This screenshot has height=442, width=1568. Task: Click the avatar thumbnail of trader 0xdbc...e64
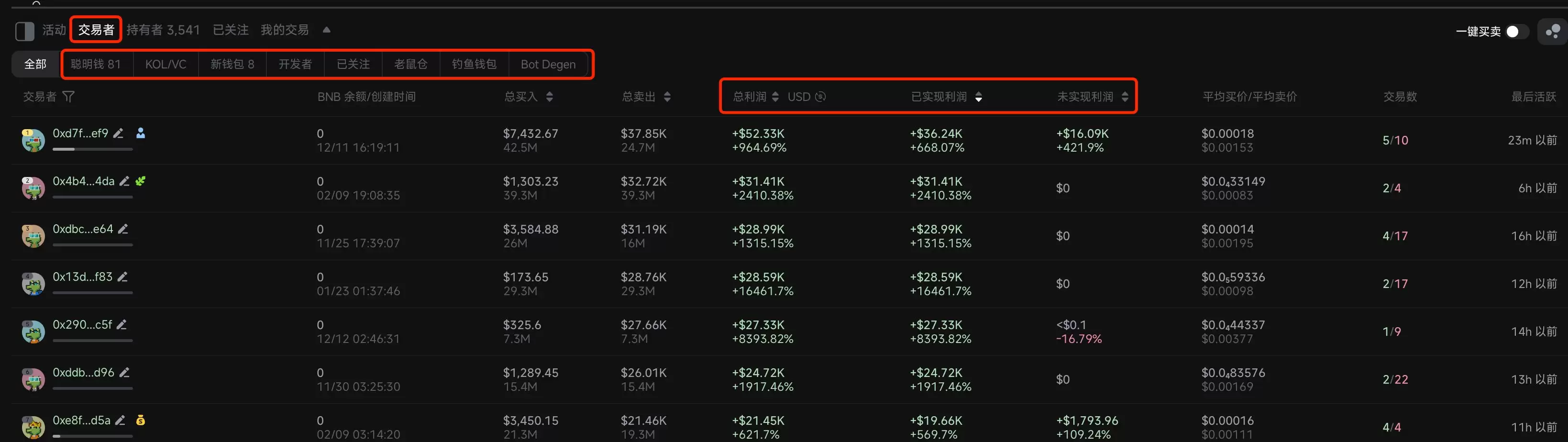(33, 236)
